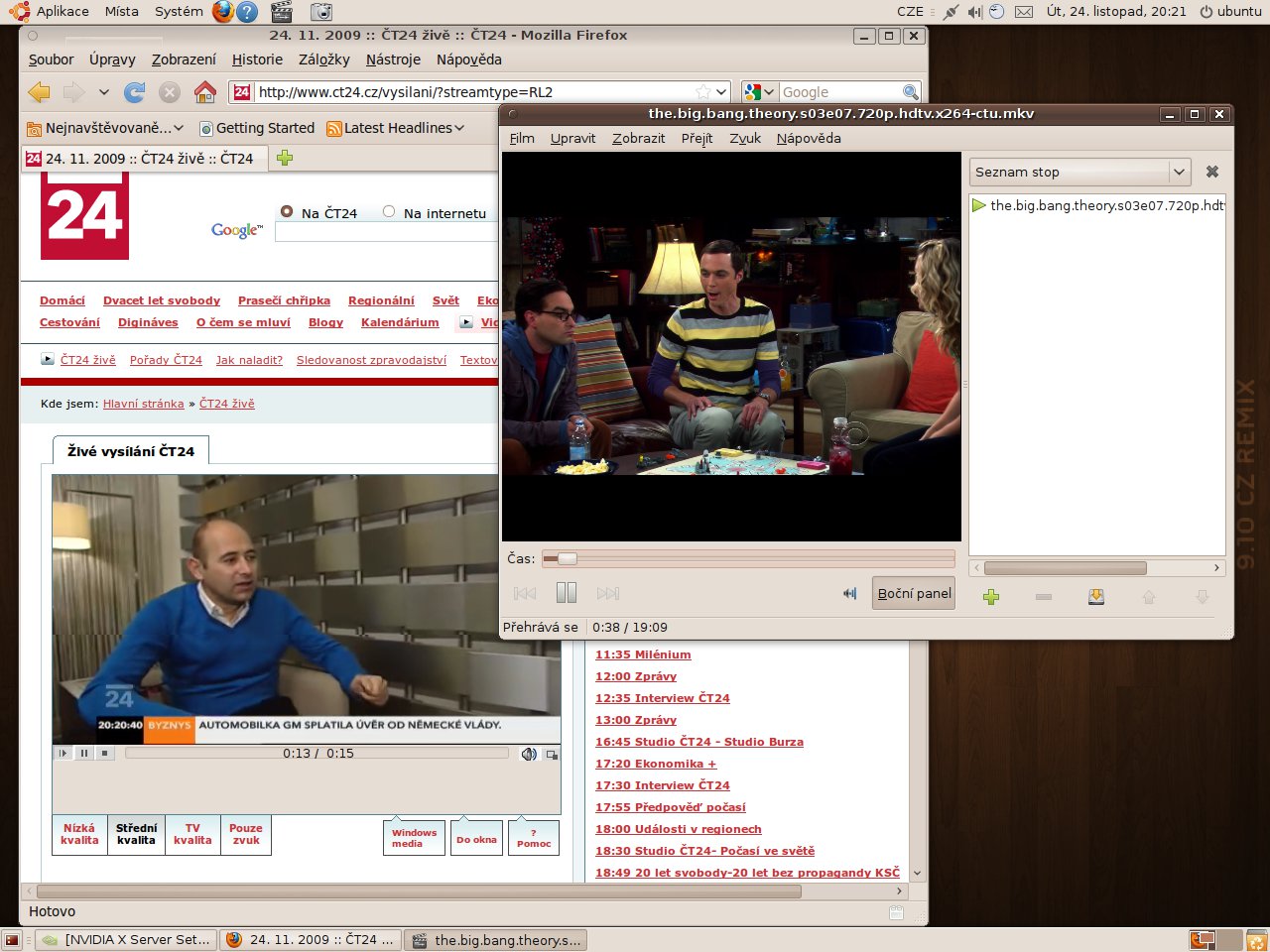1270x952 pixels.
Task: Select TV kvalita stream quality
Action: pyautogui.click(x=192, y=834)
